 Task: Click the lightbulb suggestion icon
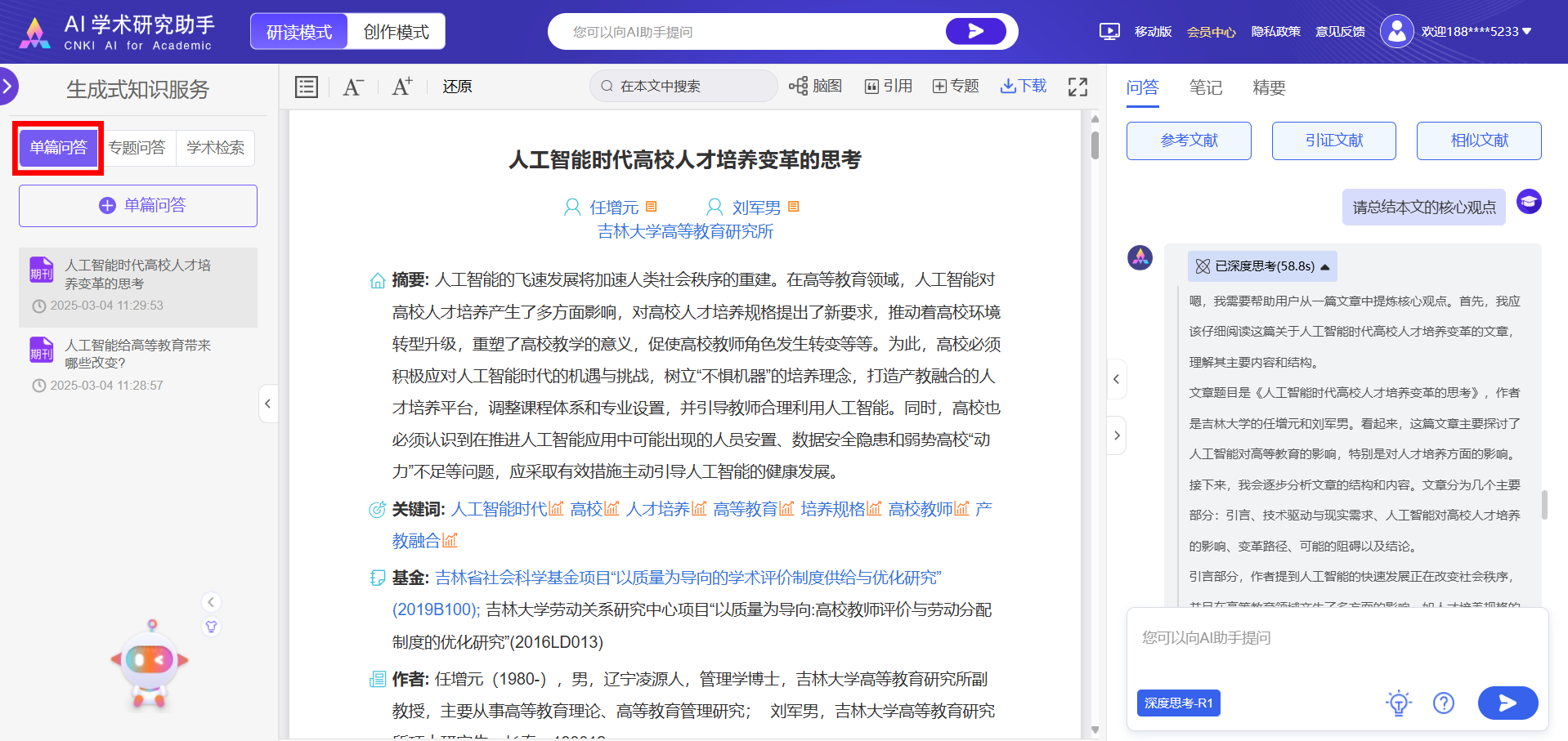click(1398, 703)
